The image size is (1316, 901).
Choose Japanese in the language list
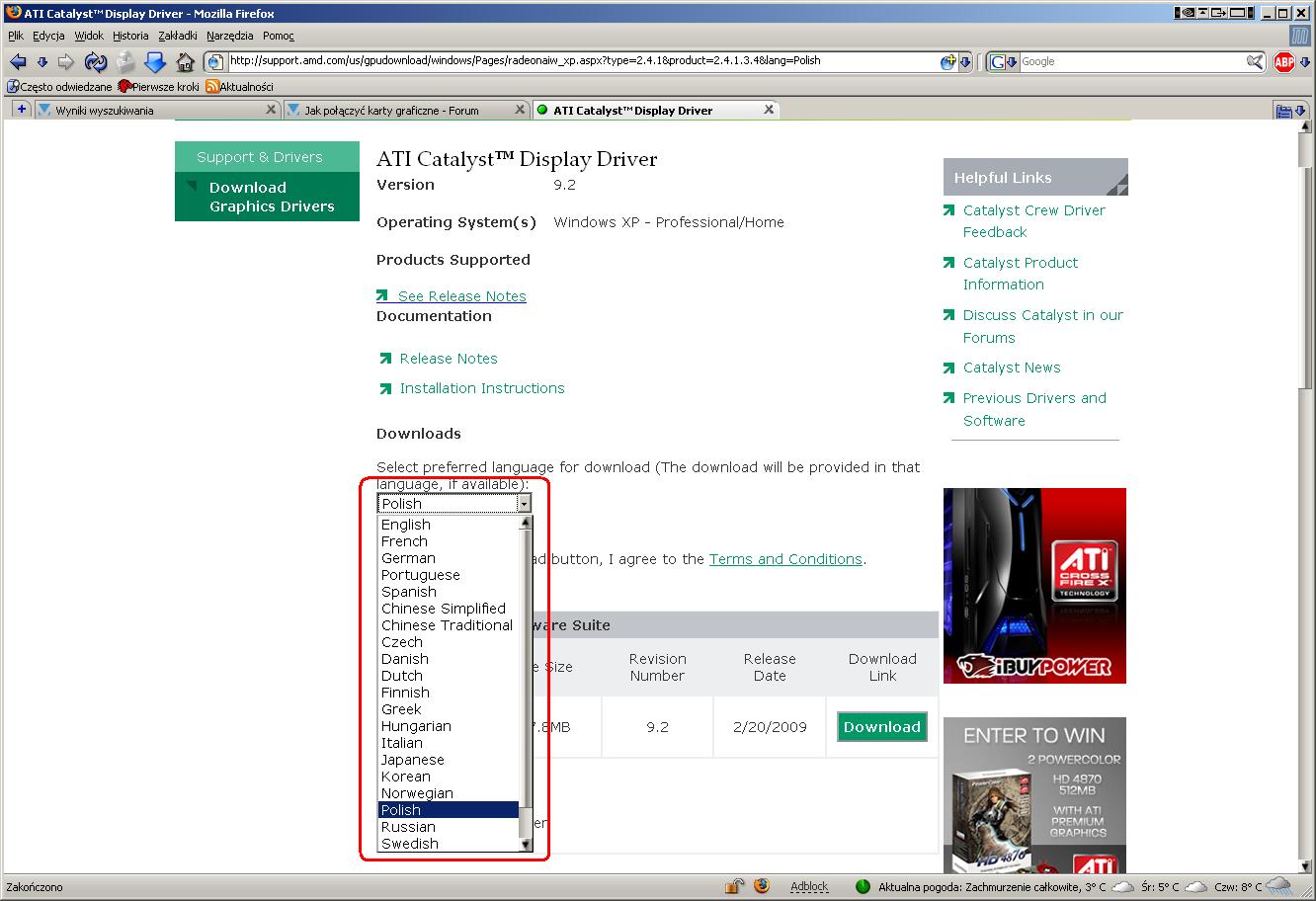tap(412, 760)
